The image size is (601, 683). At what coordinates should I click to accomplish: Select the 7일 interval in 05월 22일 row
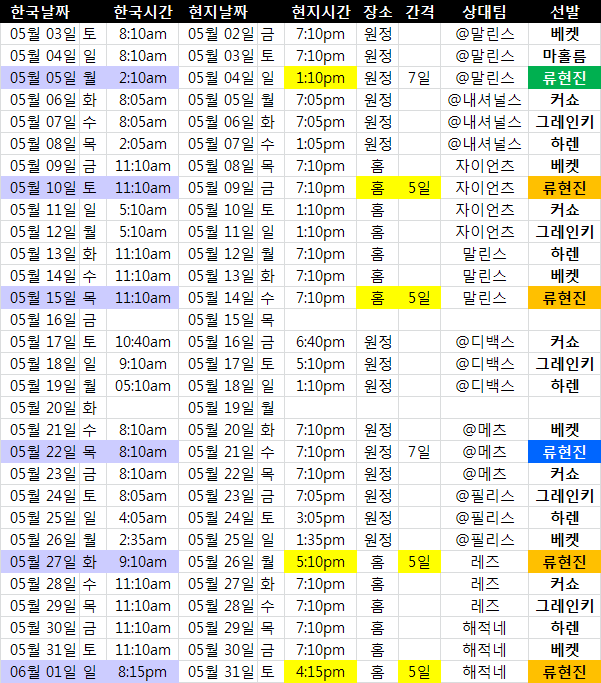(419, 452)
